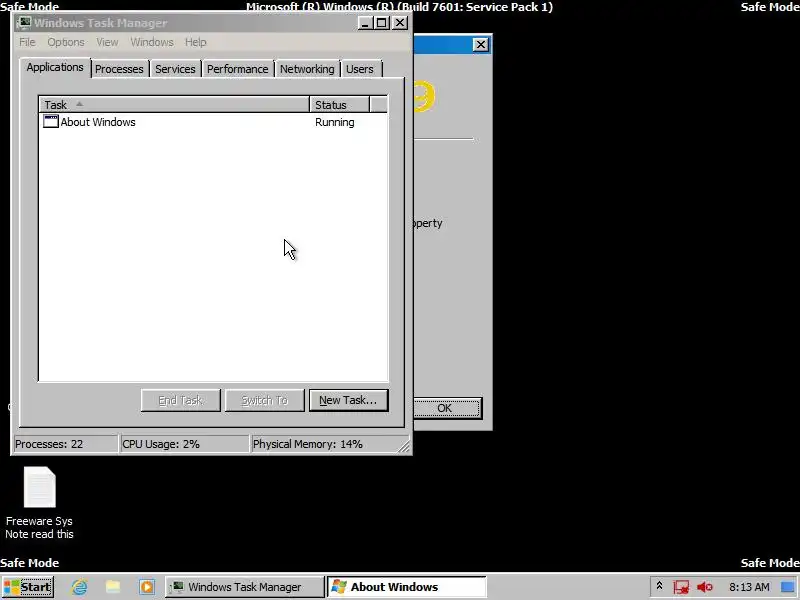Viewport: 800px width, 600px height.
Task: Open the Windows menu
Action: (x=152, y=42)
